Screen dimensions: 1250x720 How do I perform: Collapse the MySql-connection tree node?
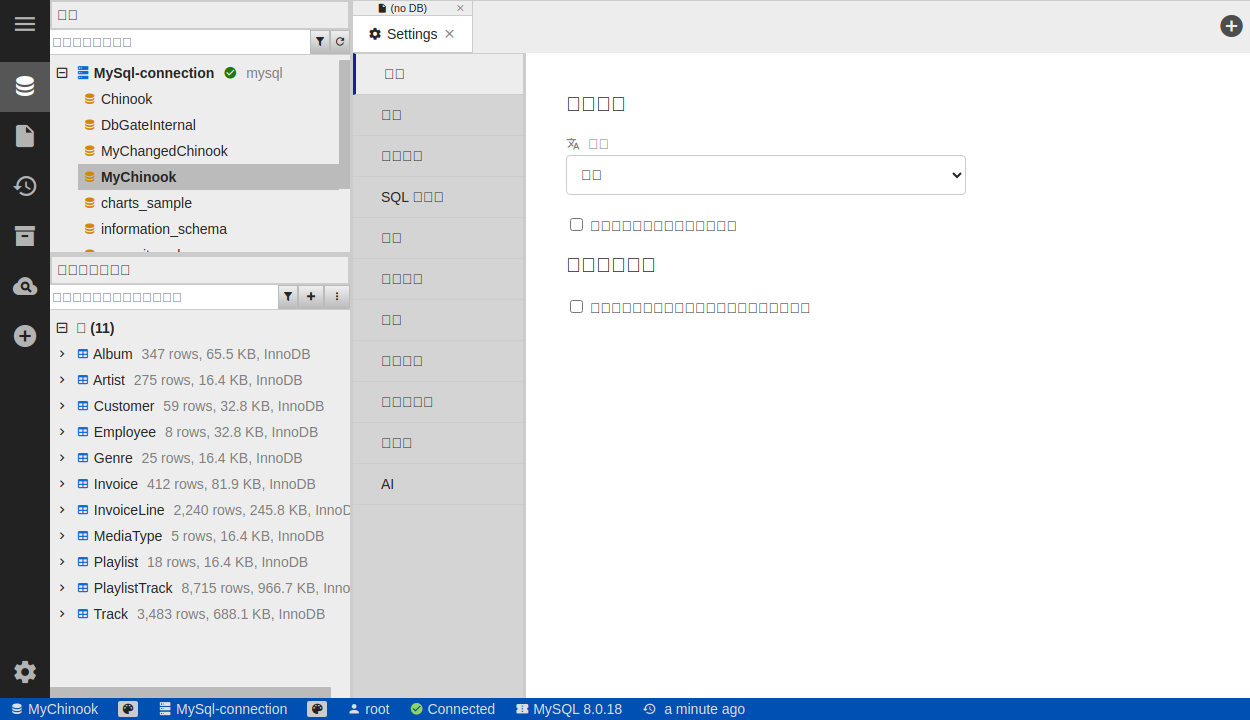point(62,73)
